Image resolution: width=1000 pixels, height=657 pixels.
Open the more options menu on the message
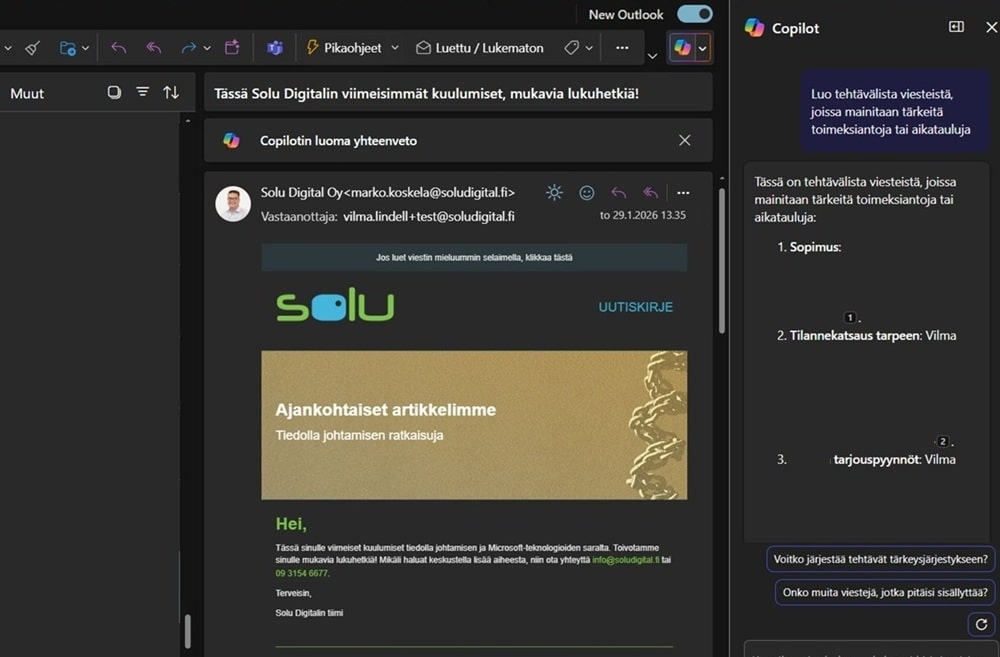683,193
